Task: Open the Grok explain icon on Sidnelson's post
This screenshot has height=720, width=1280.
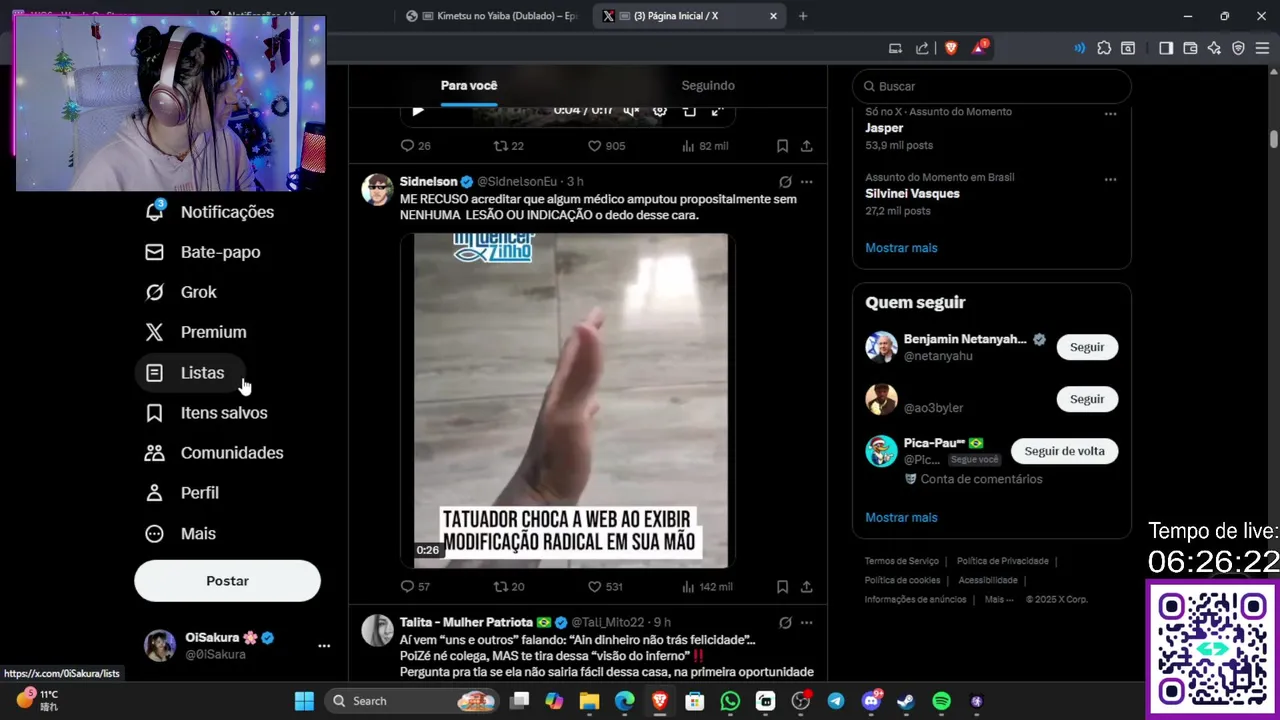Action: point(785,182)
